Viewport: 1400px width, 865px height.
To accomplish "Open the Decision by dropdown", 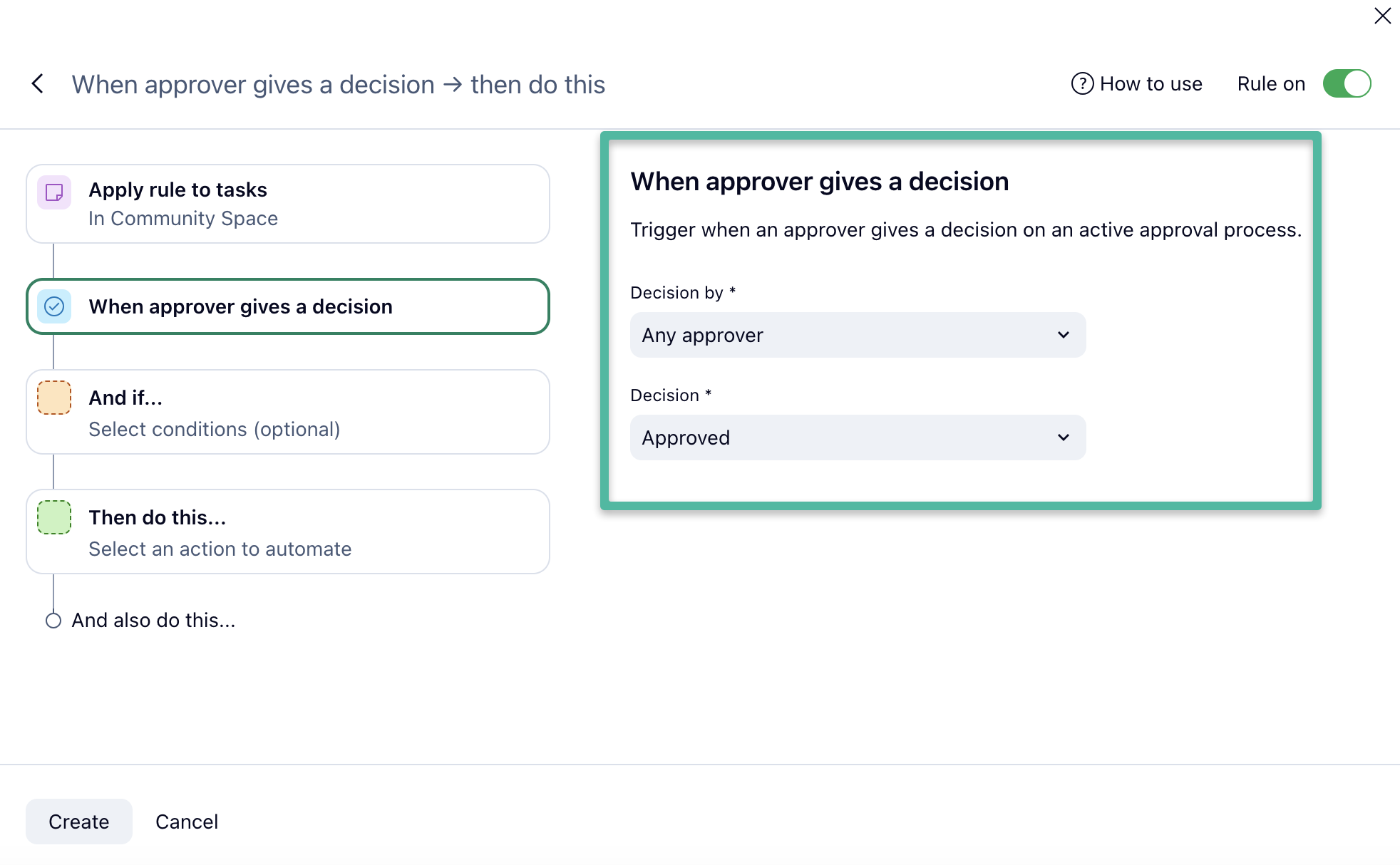I will 857,335.
